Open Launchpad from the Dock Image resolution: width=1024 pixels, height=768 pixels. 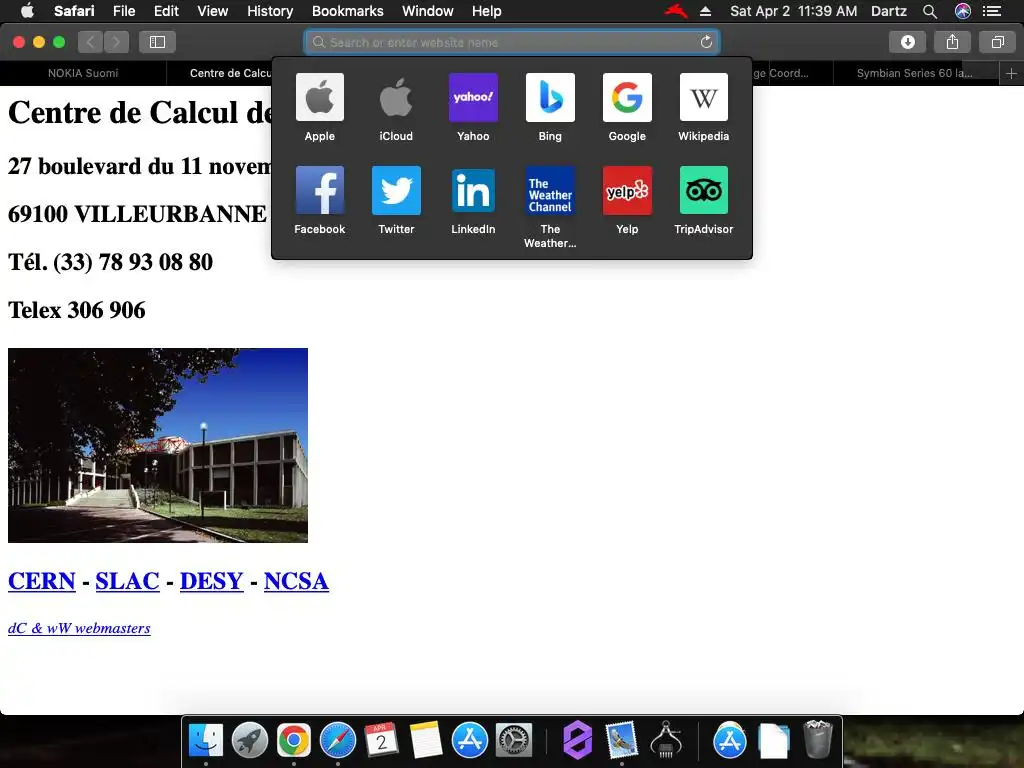pyautogui.click(x=249, y=741)
